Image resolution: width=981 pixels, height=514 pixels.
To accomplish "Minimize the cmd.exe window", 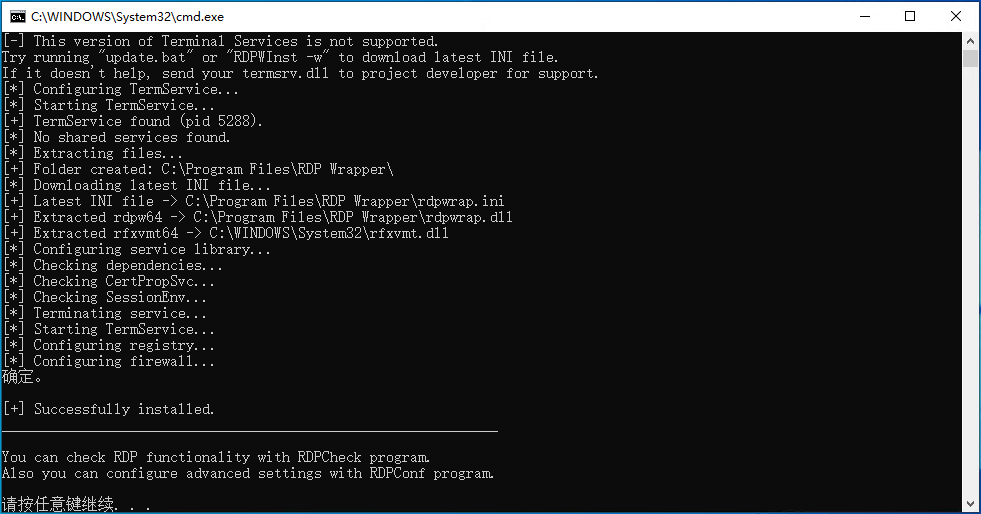I will click(x=865, y=16).
